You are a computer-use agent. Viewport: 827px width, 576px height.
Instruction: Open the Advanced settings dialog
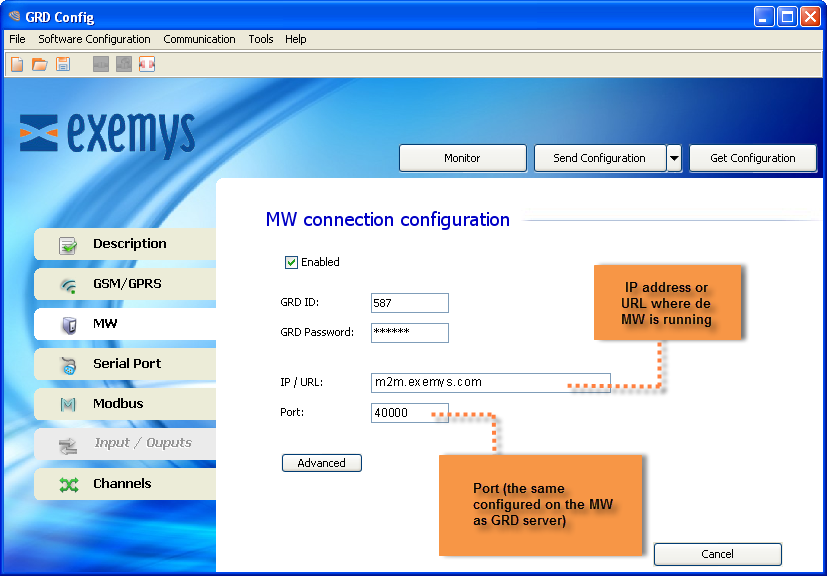tap(321, 462)
